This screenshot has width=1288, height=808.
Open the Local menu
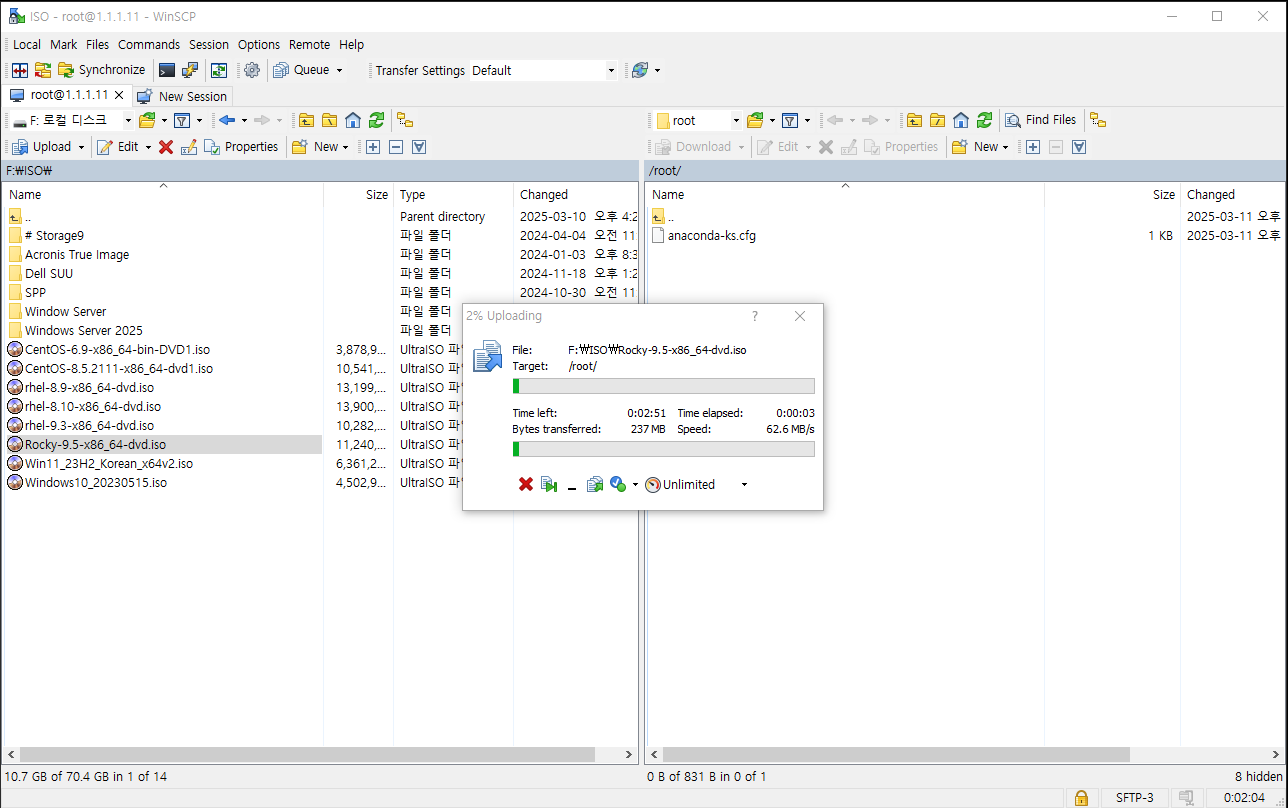27,44
